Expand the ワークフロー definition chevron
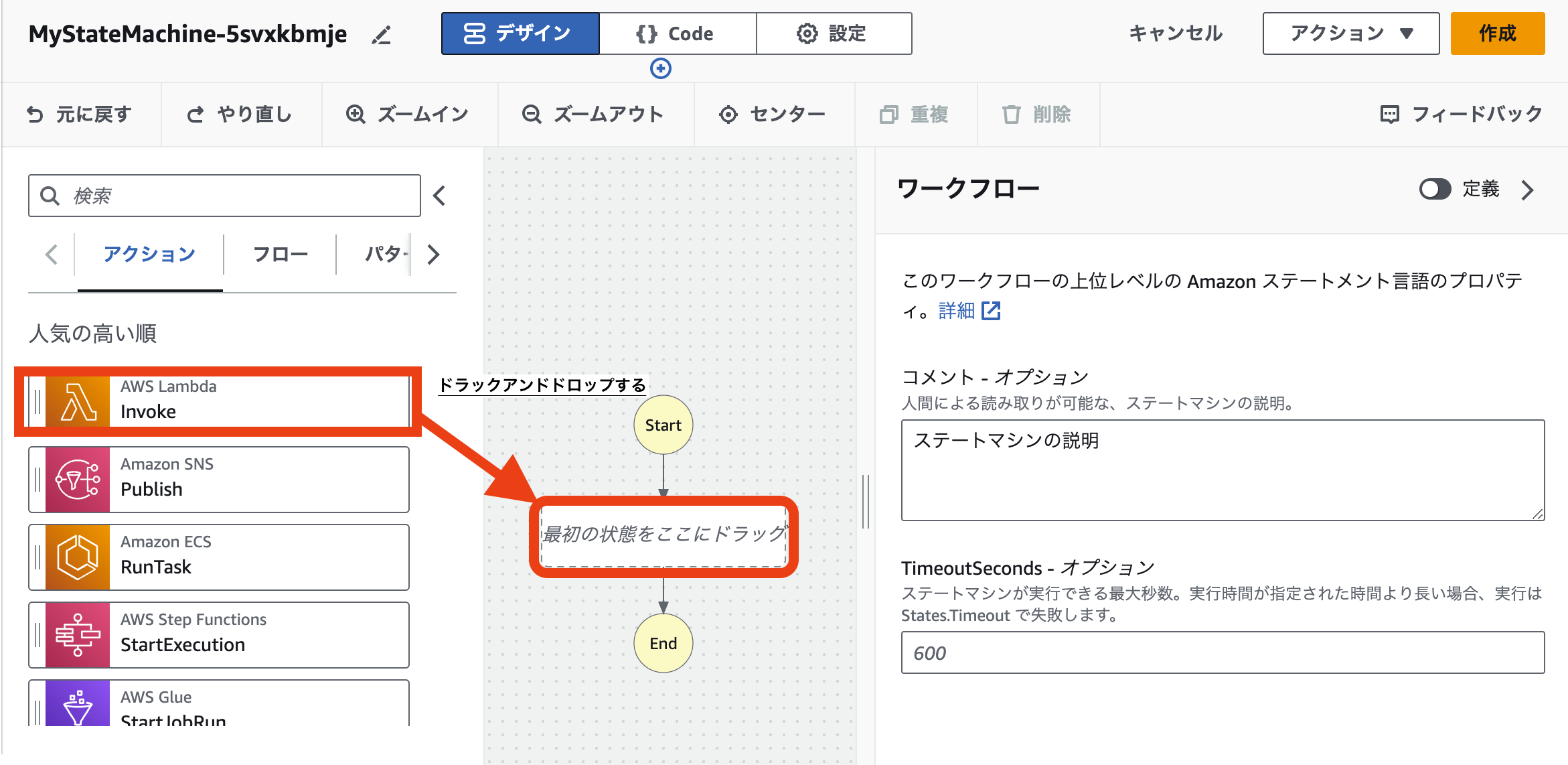 [x=1527, y=190]
